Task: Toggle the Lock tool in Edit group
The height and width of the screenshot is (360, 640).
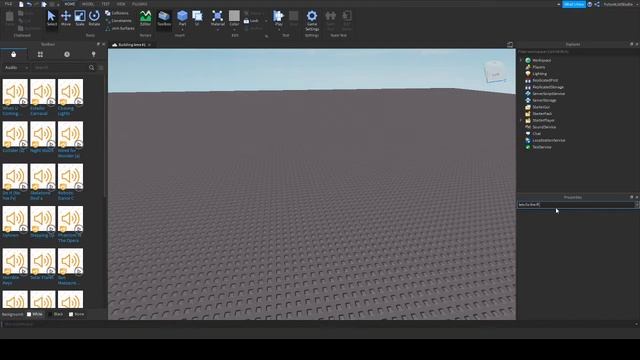Action: click(251, 21)
